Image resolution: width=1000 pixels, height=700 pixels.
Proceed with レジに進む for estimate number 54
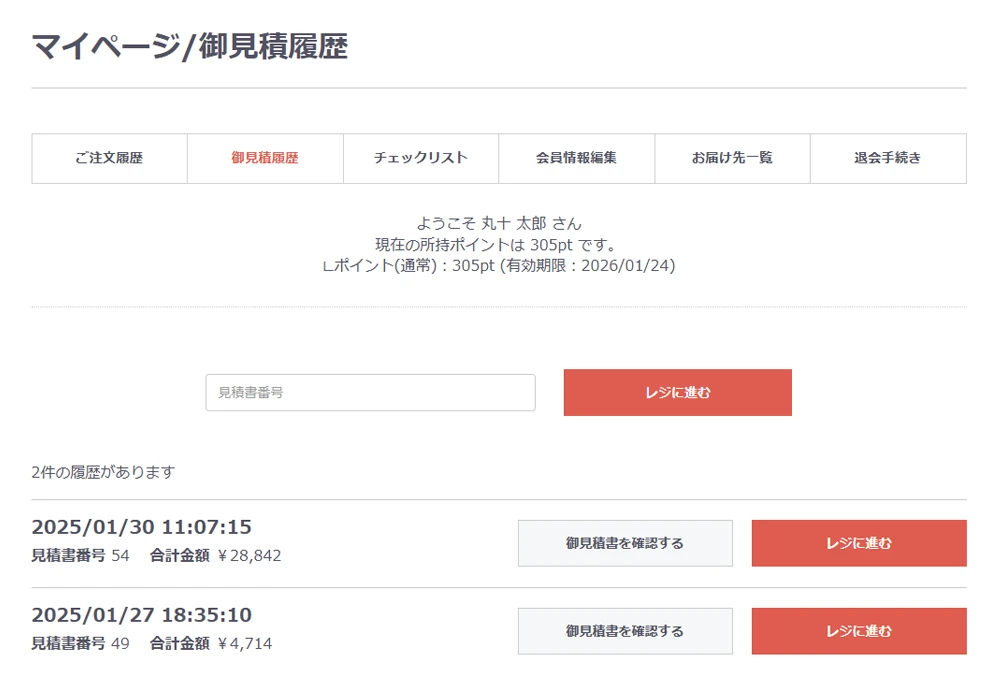pyautogui.click(x=859, y=543)
